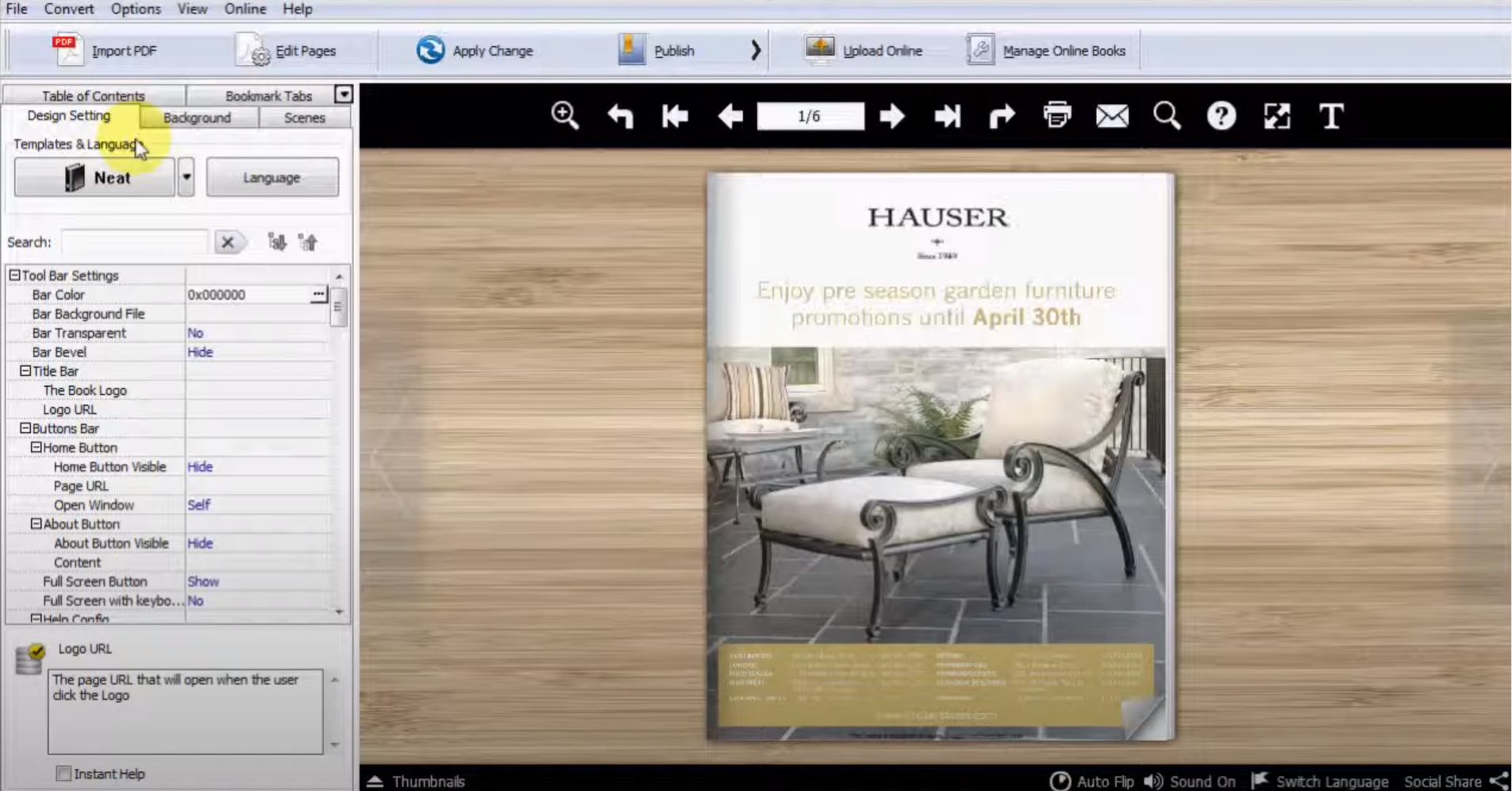This screenshot has width=1512, height=791.
Task: Jump to the last page
Action: pos(947,117)
